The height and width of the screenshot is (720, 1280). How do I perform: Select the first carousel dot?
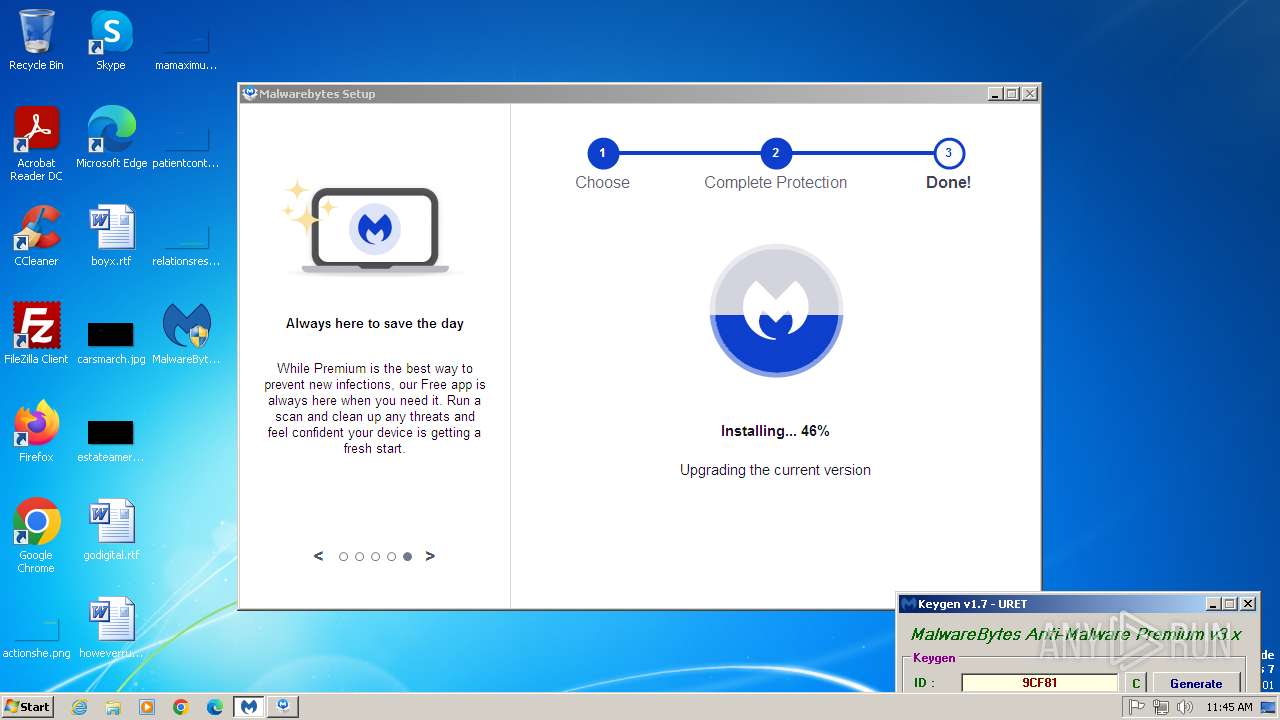343,557
